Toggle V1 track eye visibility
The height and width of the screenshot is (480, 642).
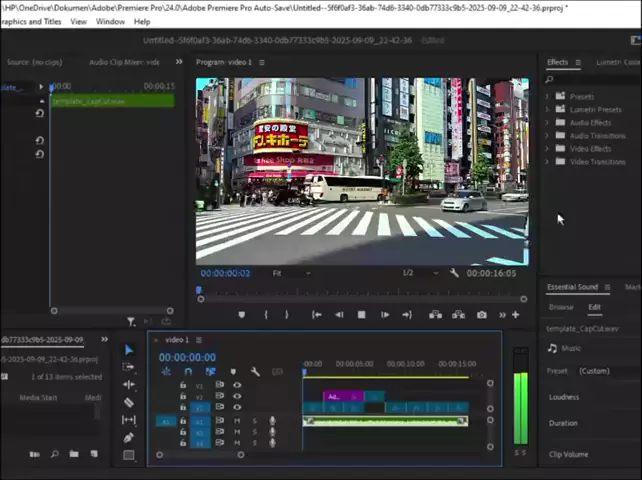[237, 408]
